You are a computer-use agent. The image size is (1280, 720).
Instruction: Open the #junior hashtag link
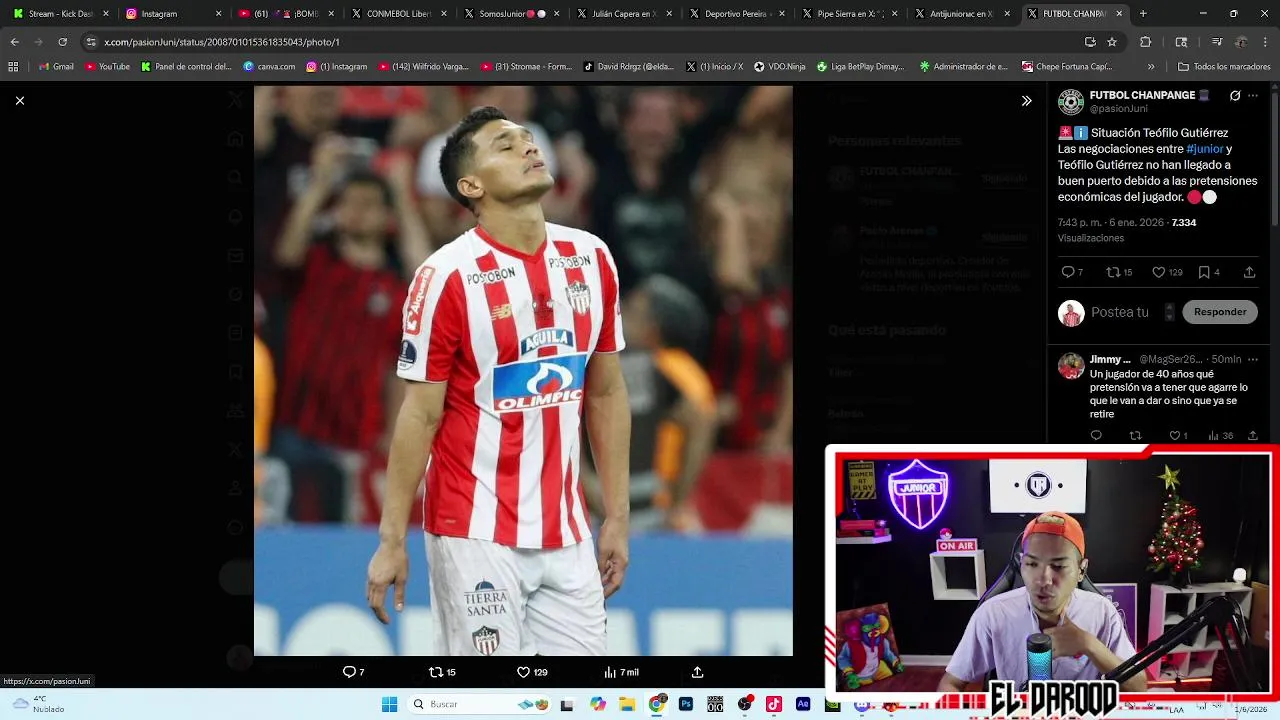point(1205,149)
